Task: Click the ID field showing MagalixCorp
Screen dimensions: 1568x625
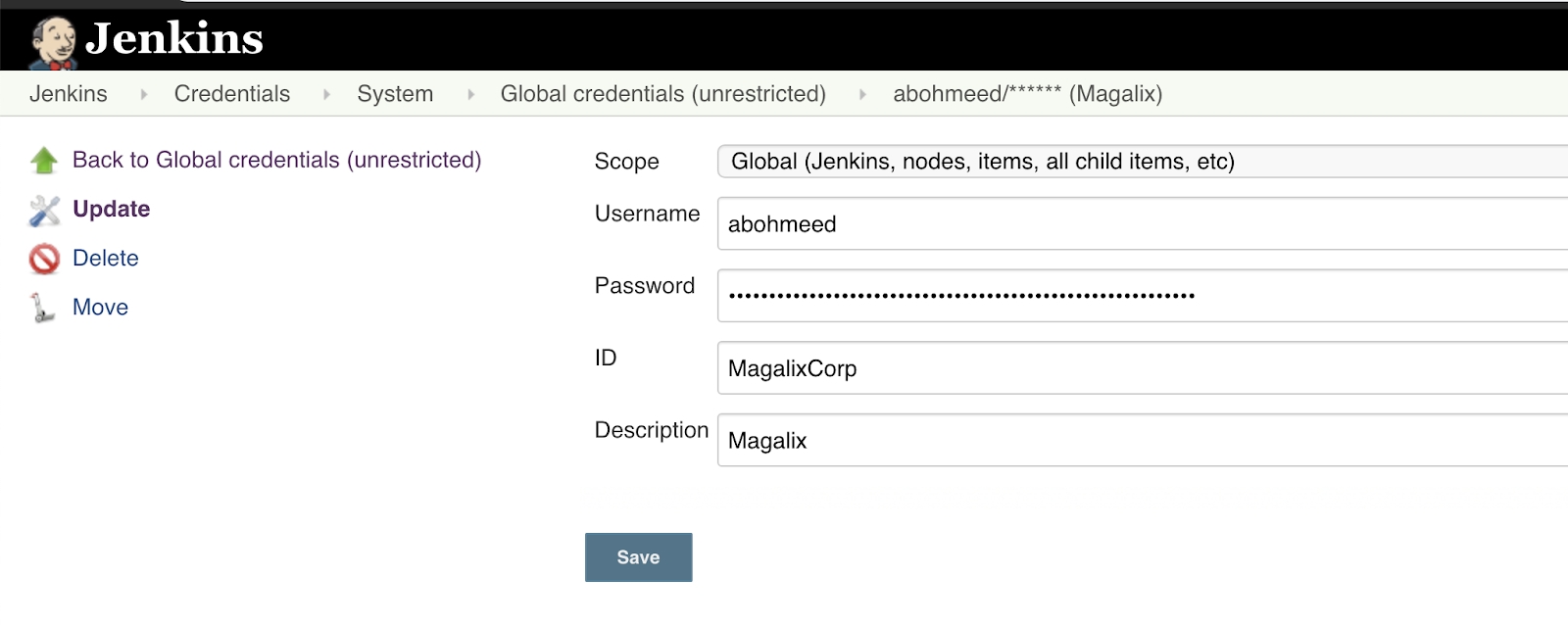Action: coord(1143,368)
